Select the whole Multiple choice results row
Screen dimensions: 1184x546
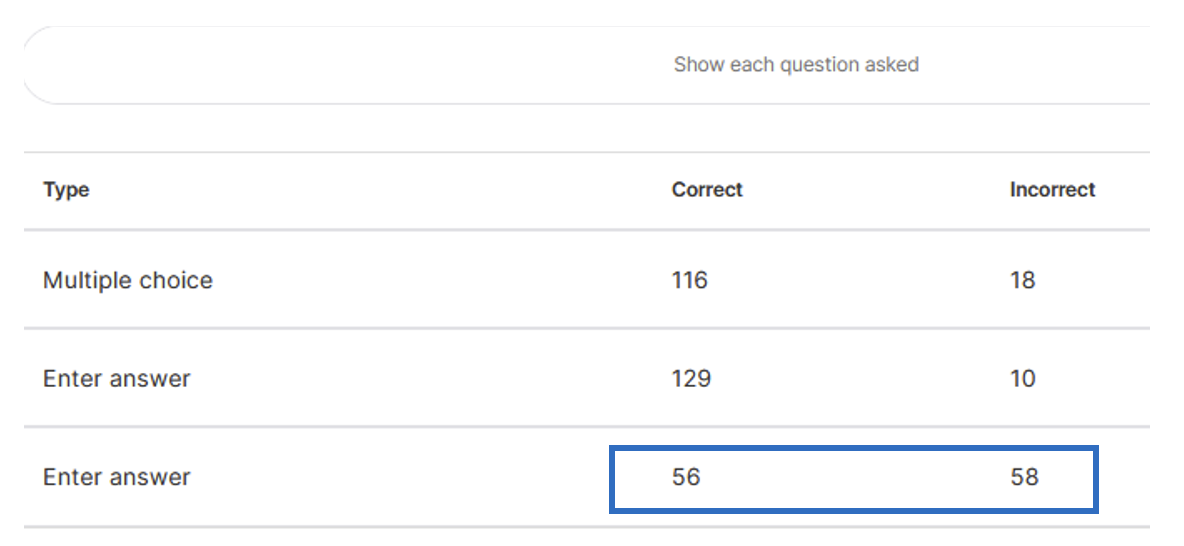tap(587, 279)
